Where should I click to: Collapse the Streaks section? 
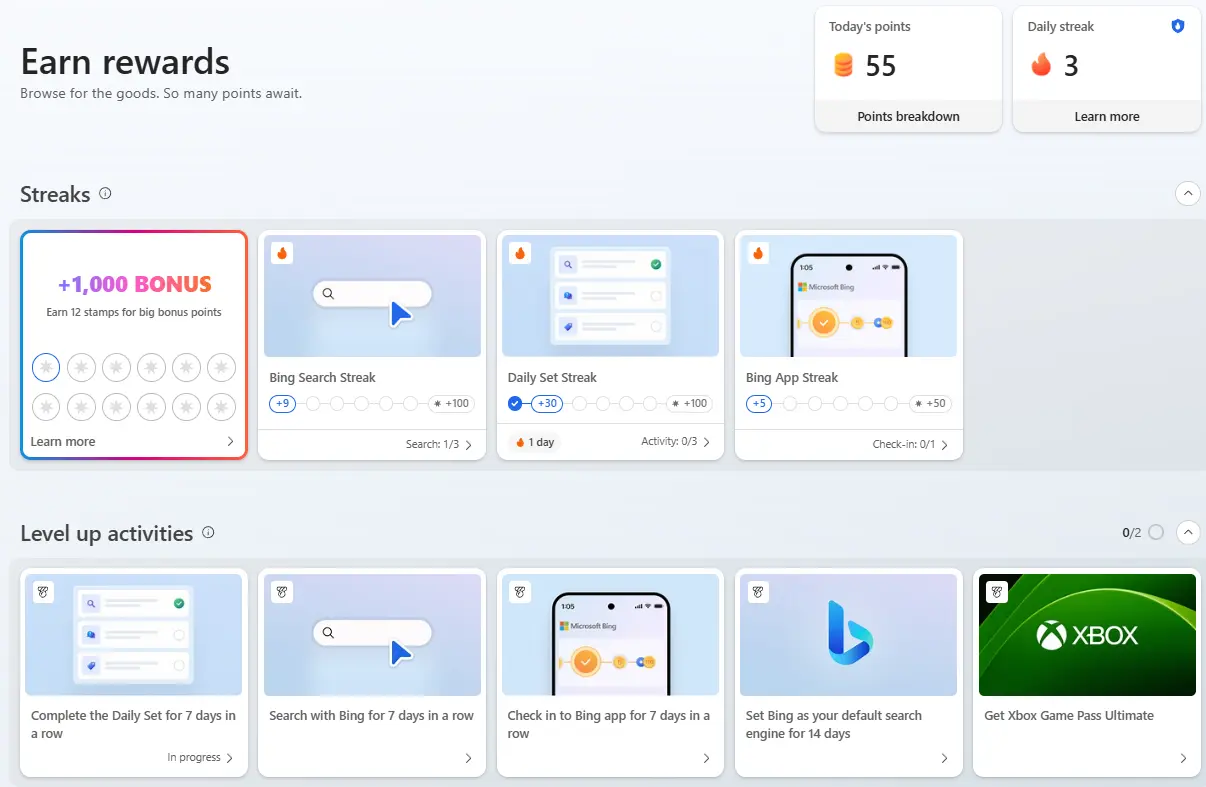tap(1188, 193)
